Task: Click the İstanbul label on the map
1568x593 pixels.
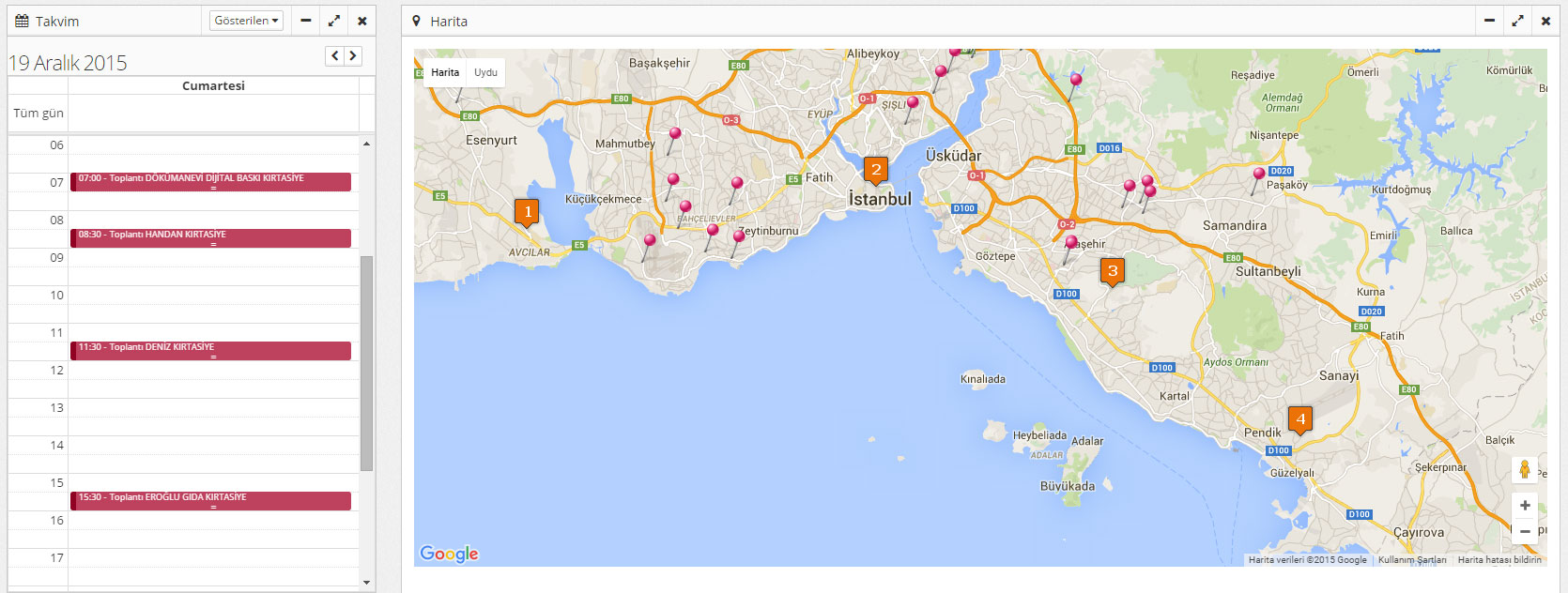Action: 880,199
